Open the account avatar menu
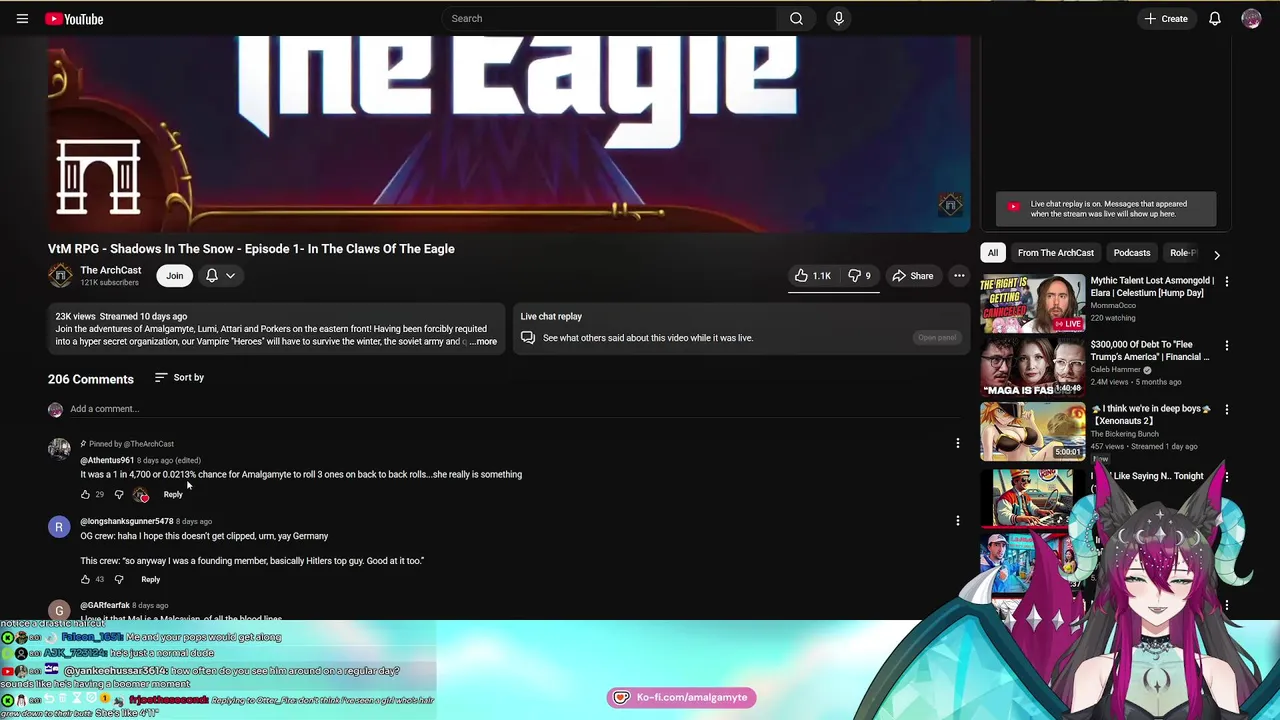Screen dimensions: 1280x720 (1251, 19)
